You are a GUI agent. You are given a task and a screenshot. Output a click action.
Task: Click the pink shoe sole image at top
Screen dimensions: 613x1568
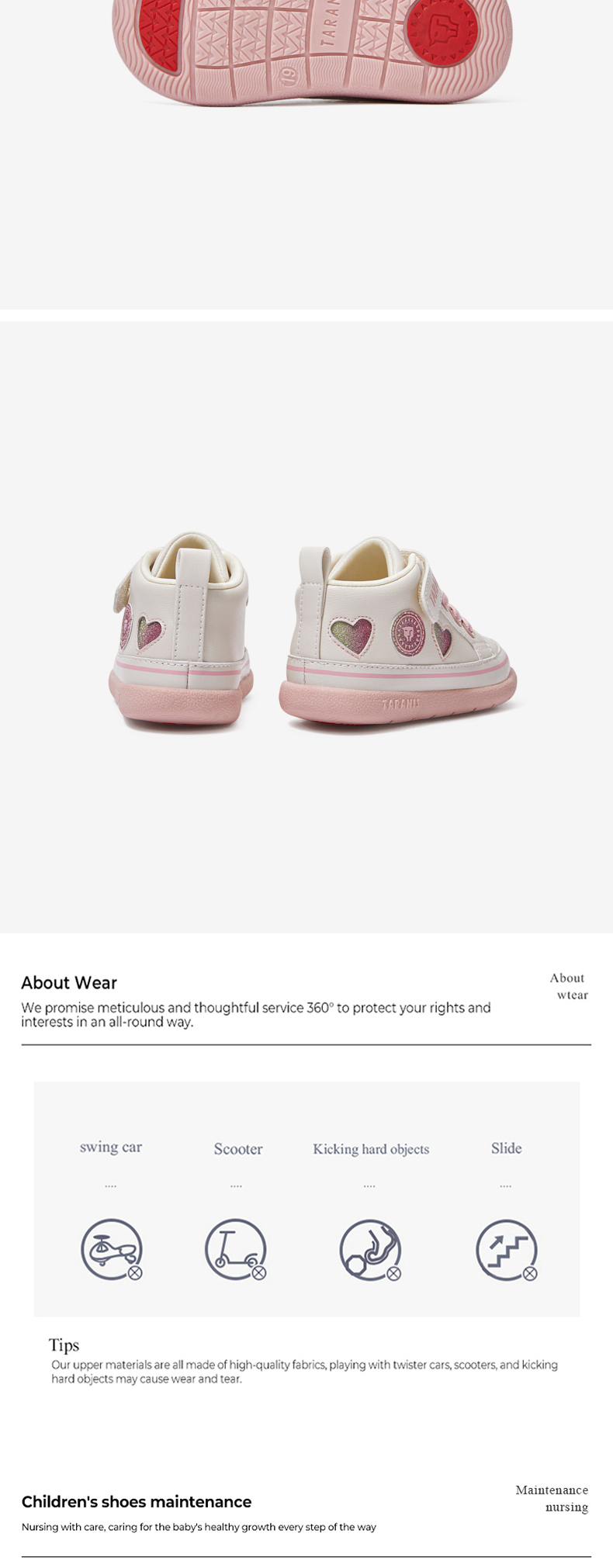pyautogui.click(x=312, y=51)
